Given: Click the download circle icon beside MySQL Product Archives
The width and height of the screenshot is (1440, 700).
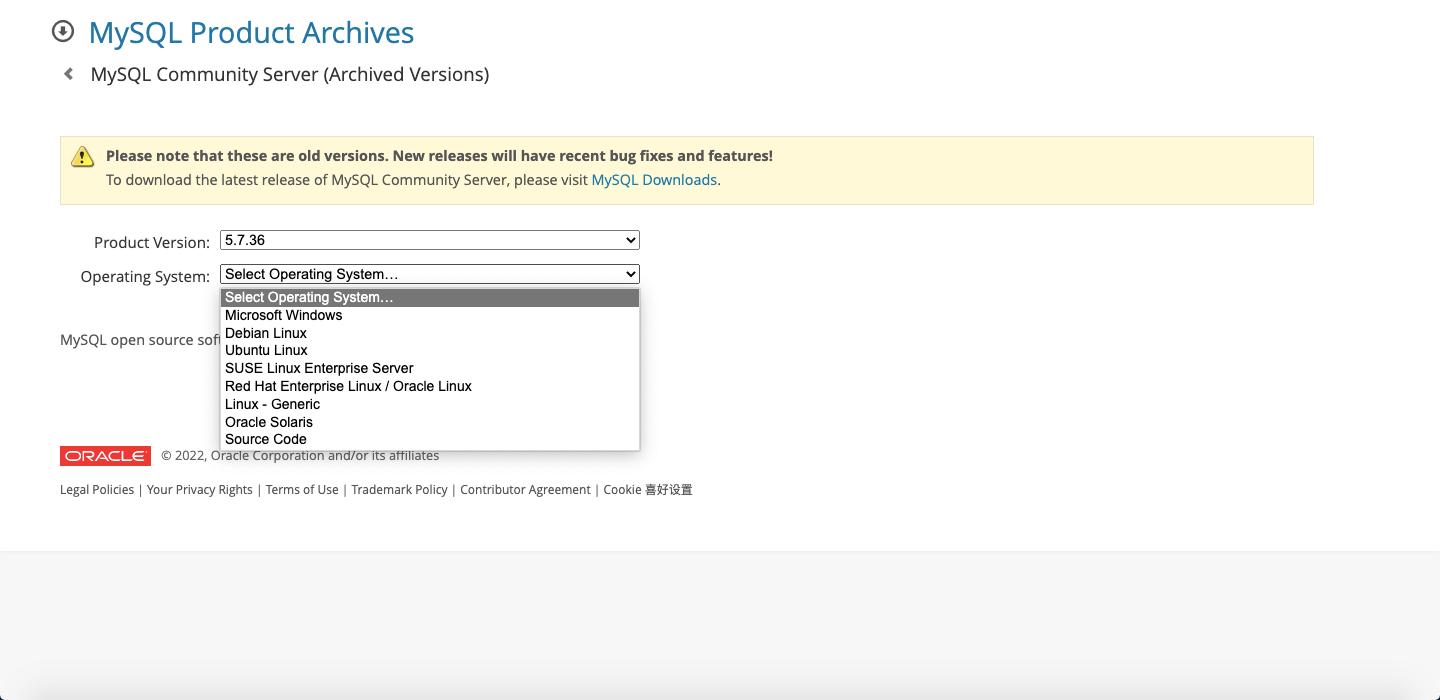Looking at the screenshot, I should tap(63, 32).
